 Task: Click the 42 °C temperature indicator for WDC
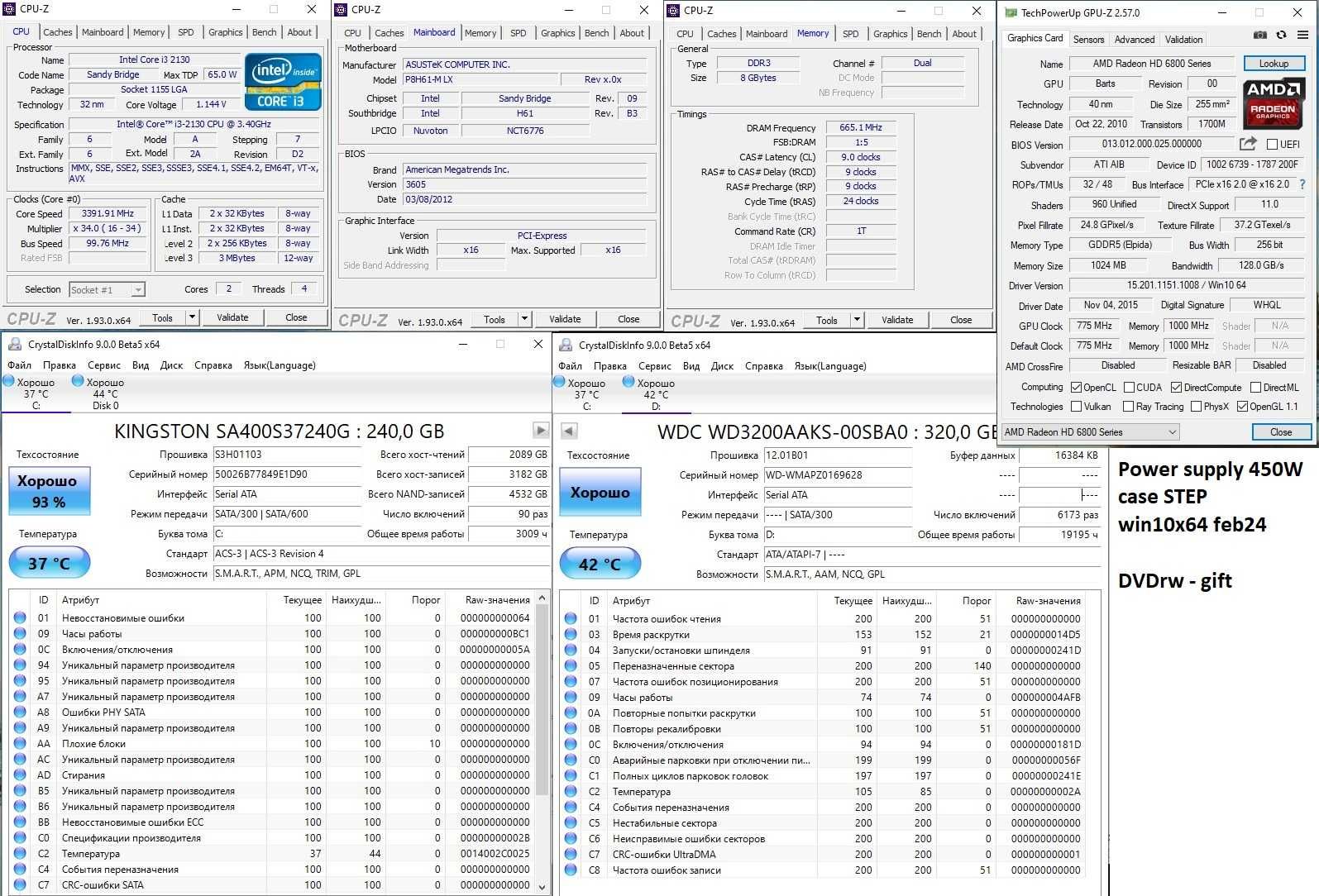pyautogui.click(x=600, y=564)
